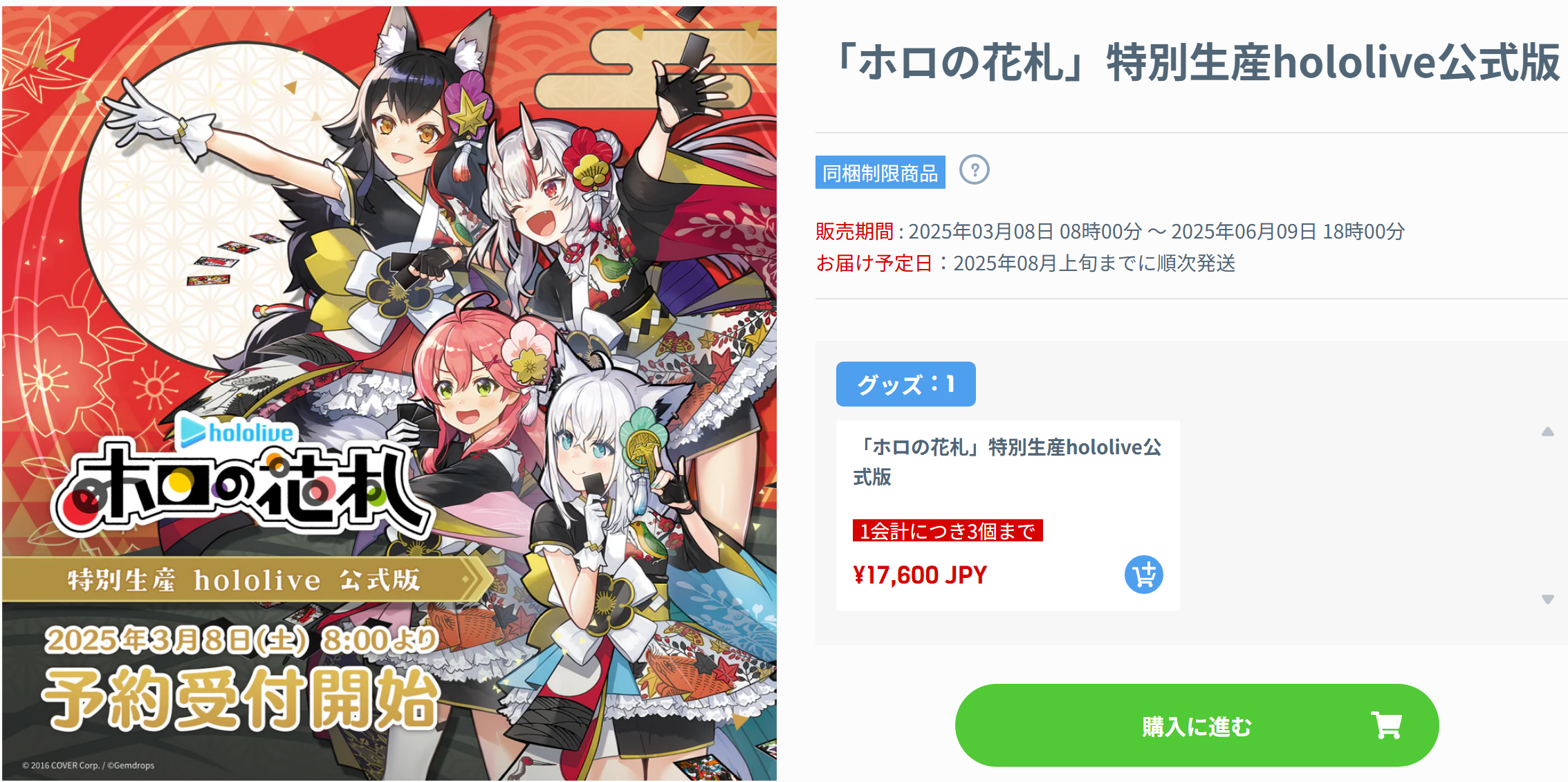Click the グッズ：1 category tab
The image size is (1568, 782).
(x=905, y=384)
